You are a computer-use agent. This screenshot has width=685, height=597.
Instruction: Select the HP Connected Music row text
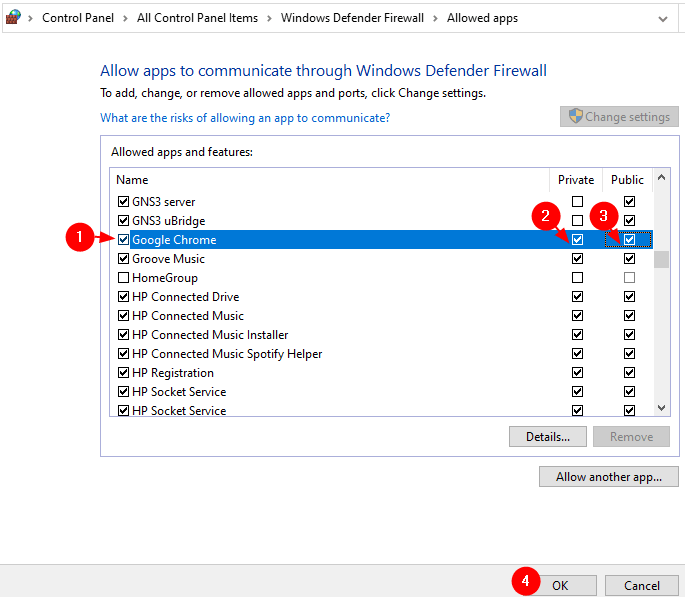[x=188, y=316]
